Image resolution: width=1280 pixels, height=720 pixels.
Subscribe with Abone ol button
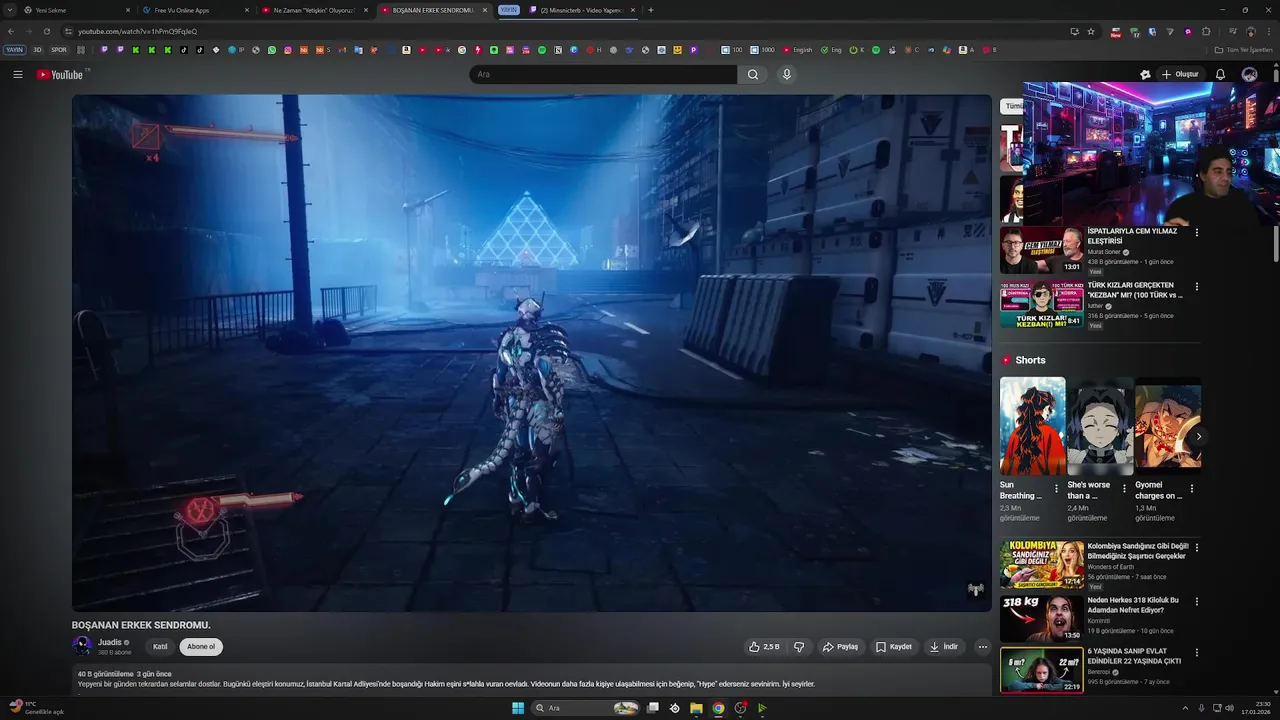tap(201, 647)
